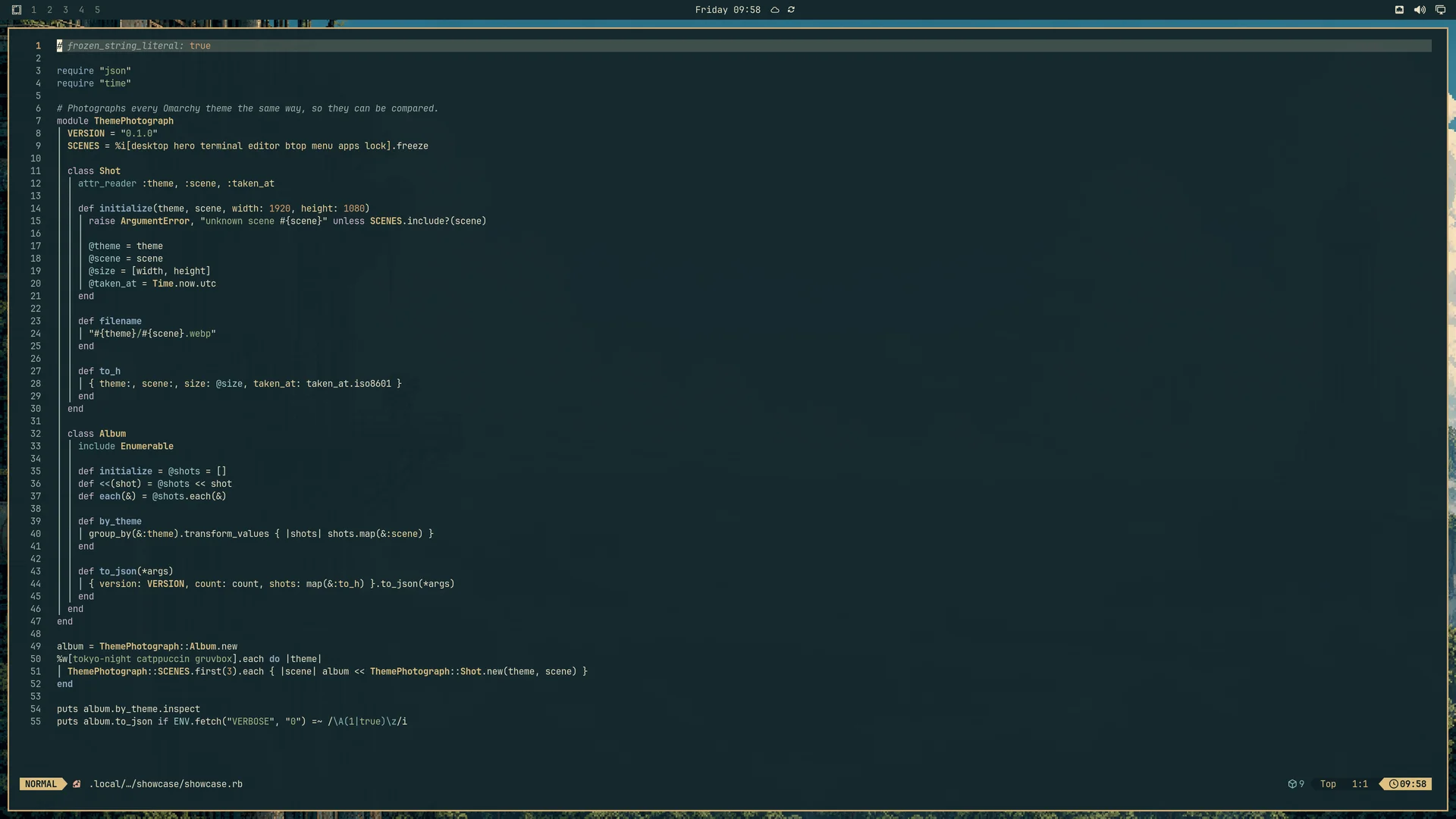
Task: Click line number 11 in the gutter
Action: click(36, 171)
